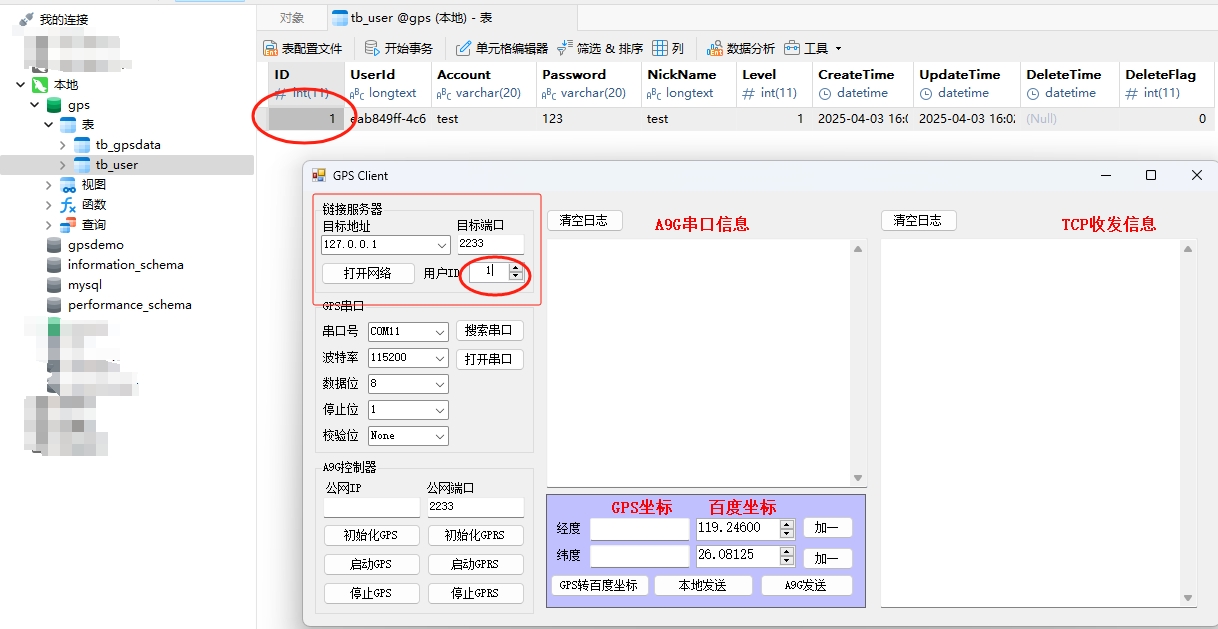Click the UserId column header

point(386,83)
